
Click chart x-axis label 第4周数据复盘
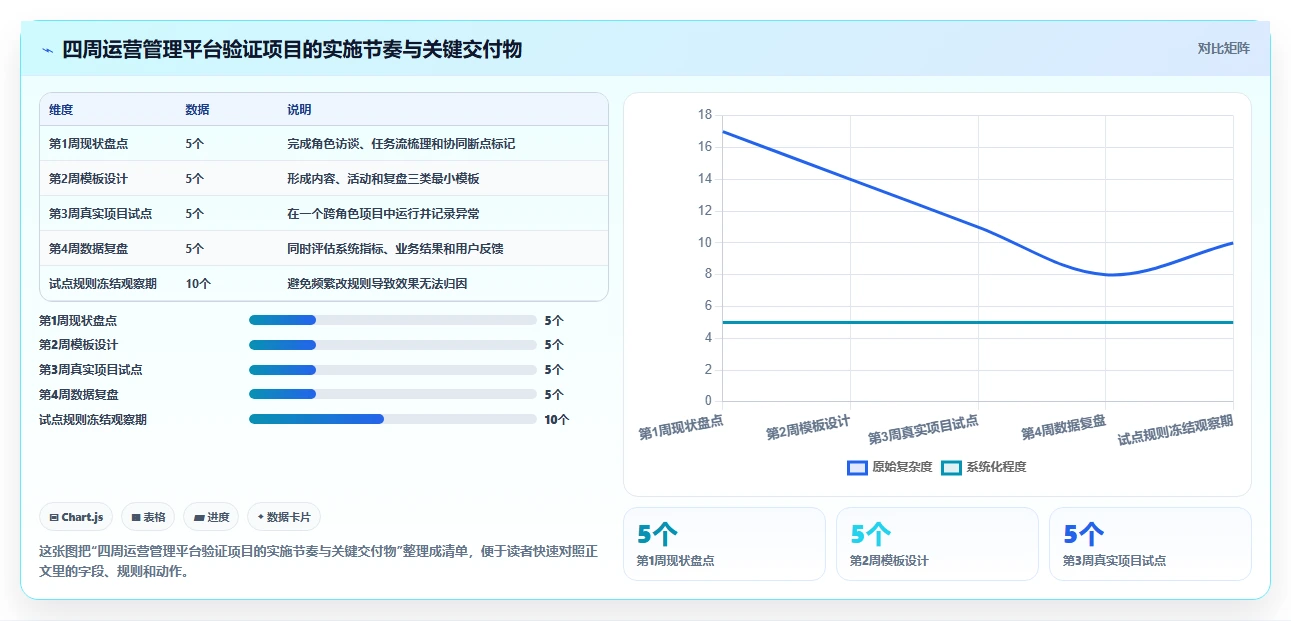point(1064,428)
